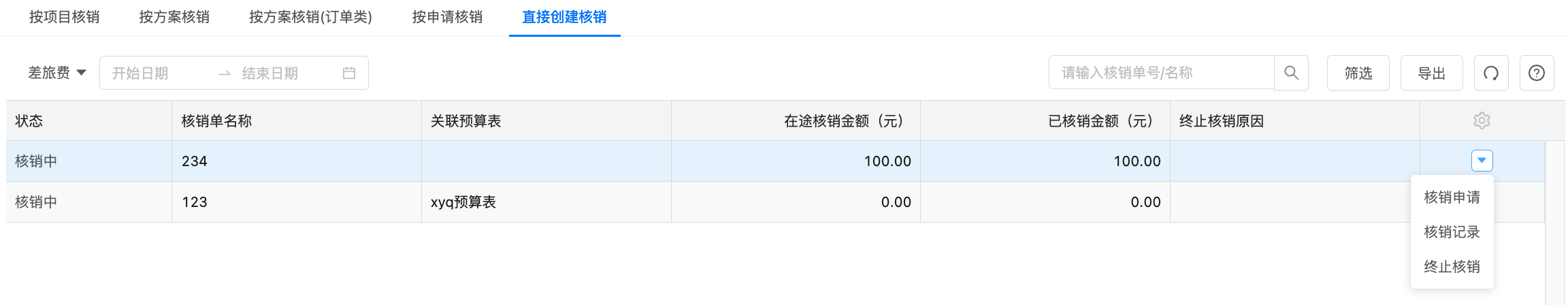Click the refresh icon button

pyautogui.click(x=1491, y=73)
